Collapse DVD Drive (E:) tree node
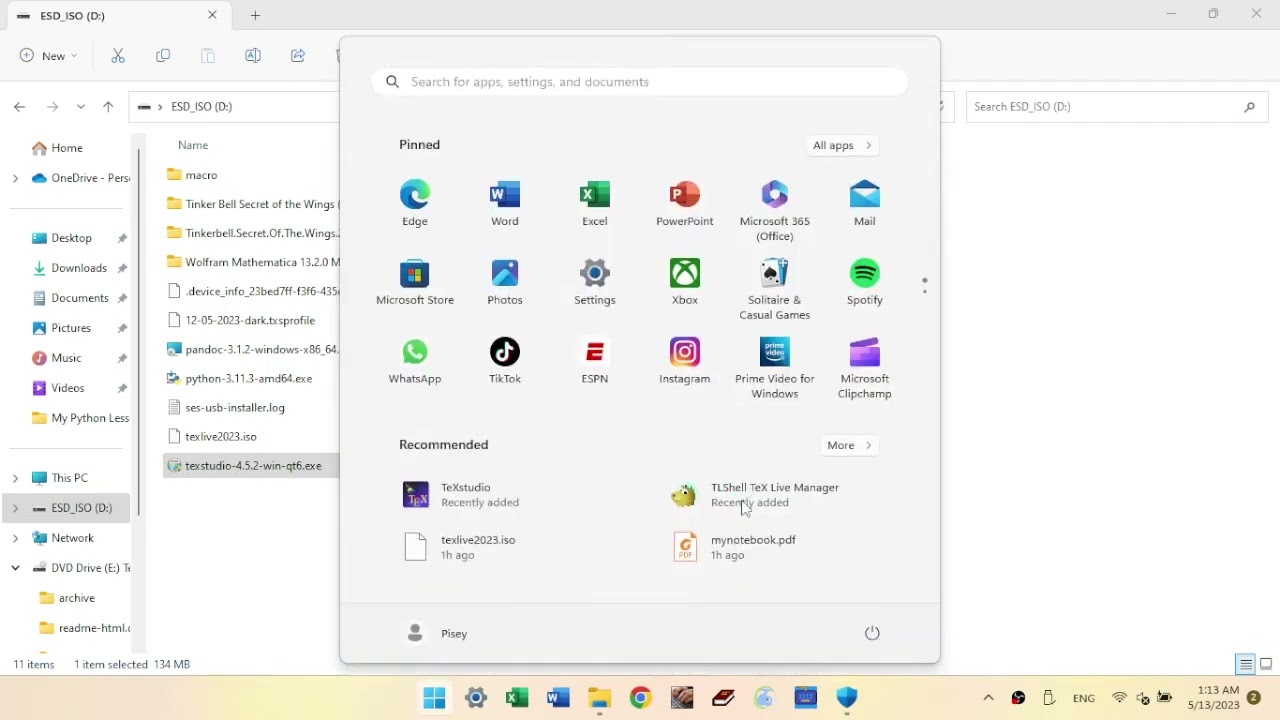The height and width of the screenshot is (720, 1280). click(15, 568)
